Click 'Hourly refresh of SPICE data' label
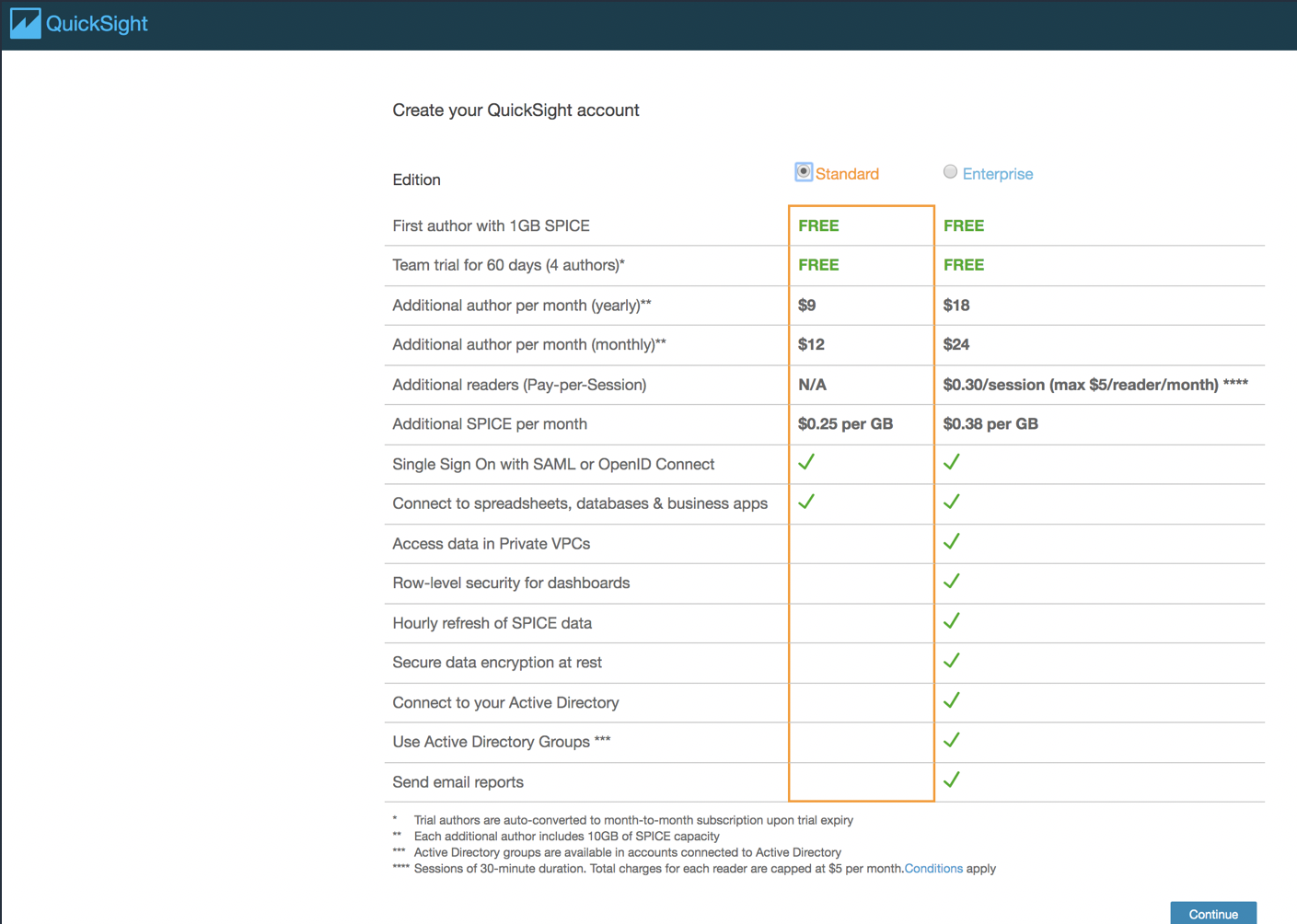The image size is (1297, 924). click(492, 623)
